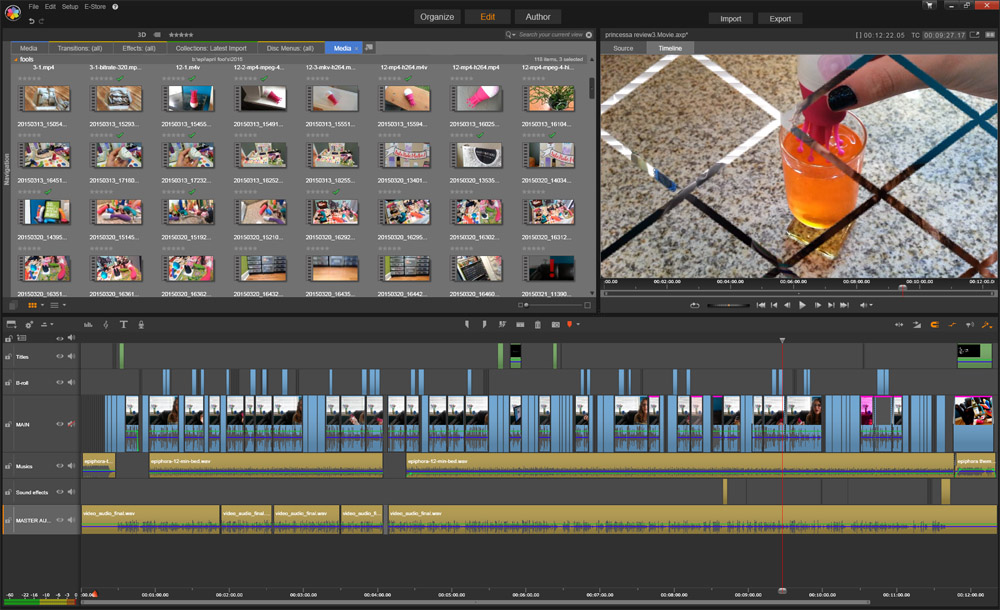Collapse the fools folder triangle
This screenshot has height=610, width=1000.
pyautogui.click(x=15, y=59)
